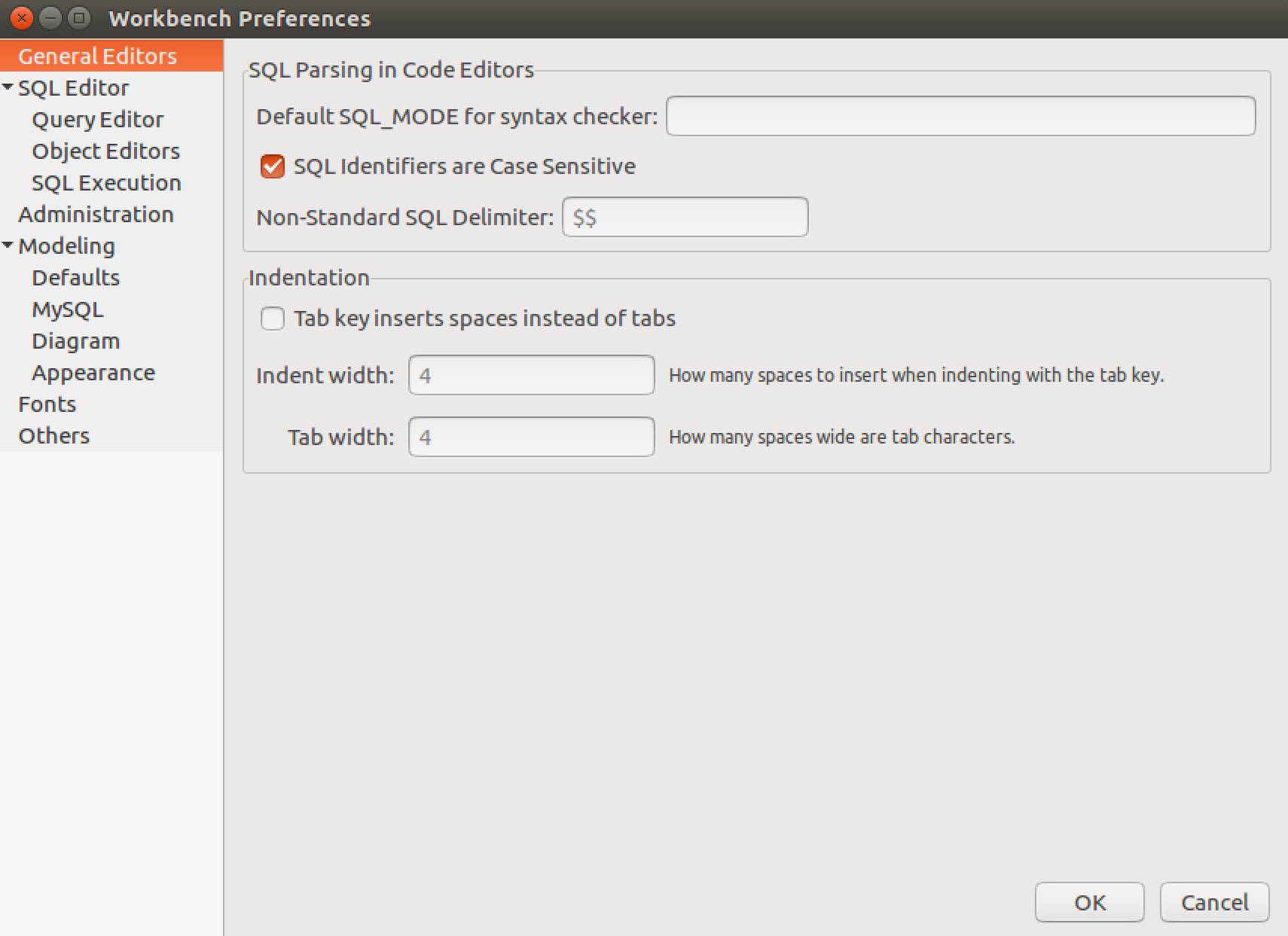Open the Administration preferences page

[x=96, y=214]
